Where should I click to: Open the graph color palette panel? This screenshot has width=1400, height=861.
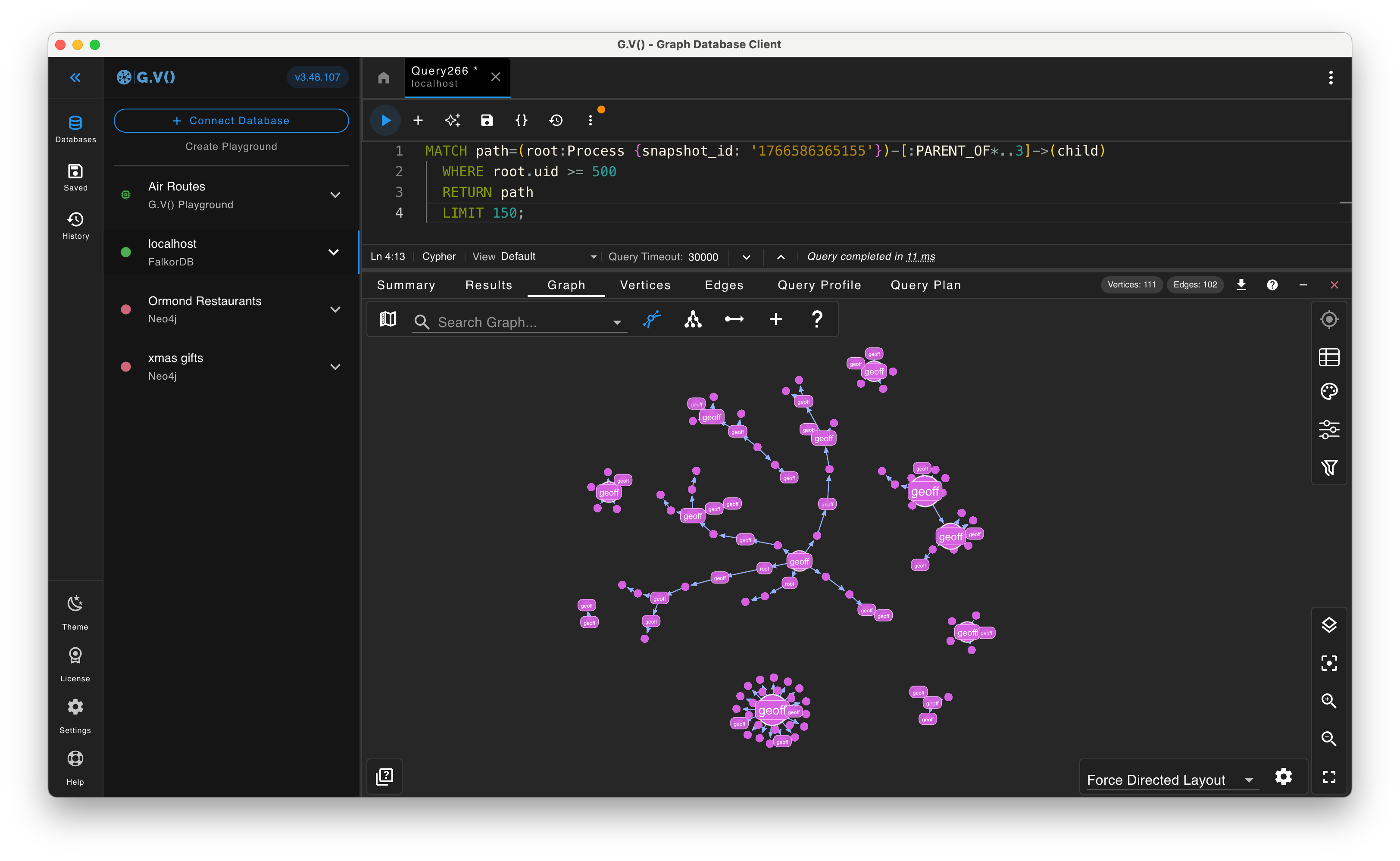click(x=1329, y=391)
